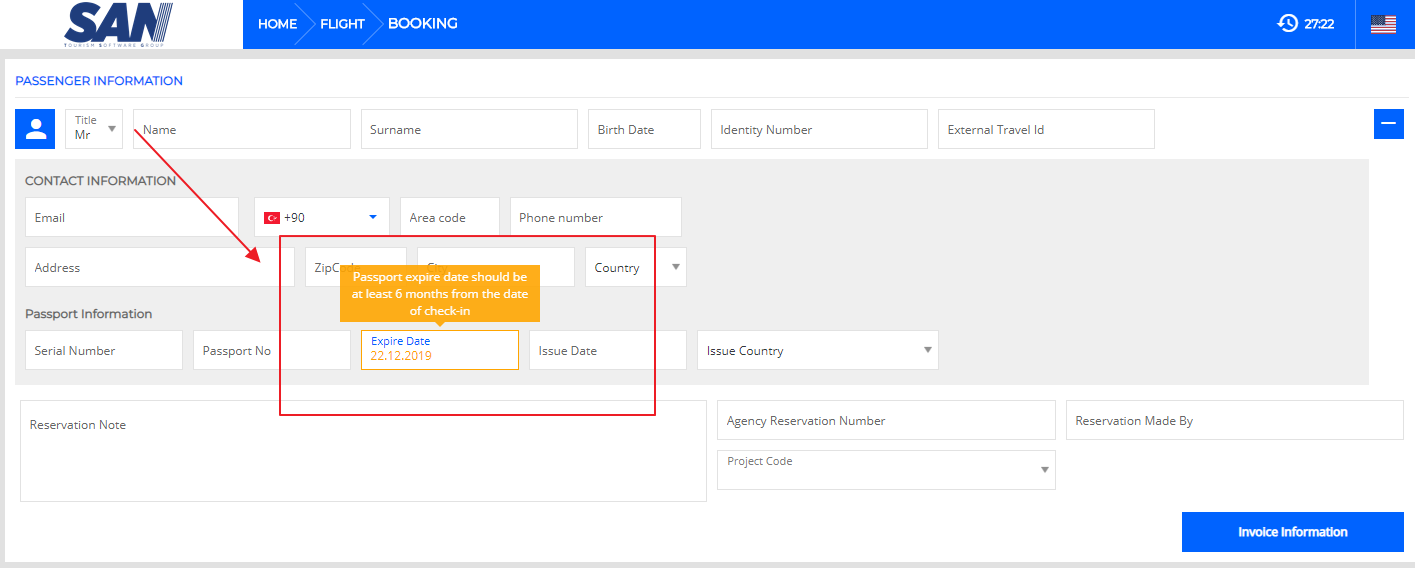This screenshot has height=568, width=1415.
Task: Go to HOME in breadcrumb navigation
Action: (277, 24)
